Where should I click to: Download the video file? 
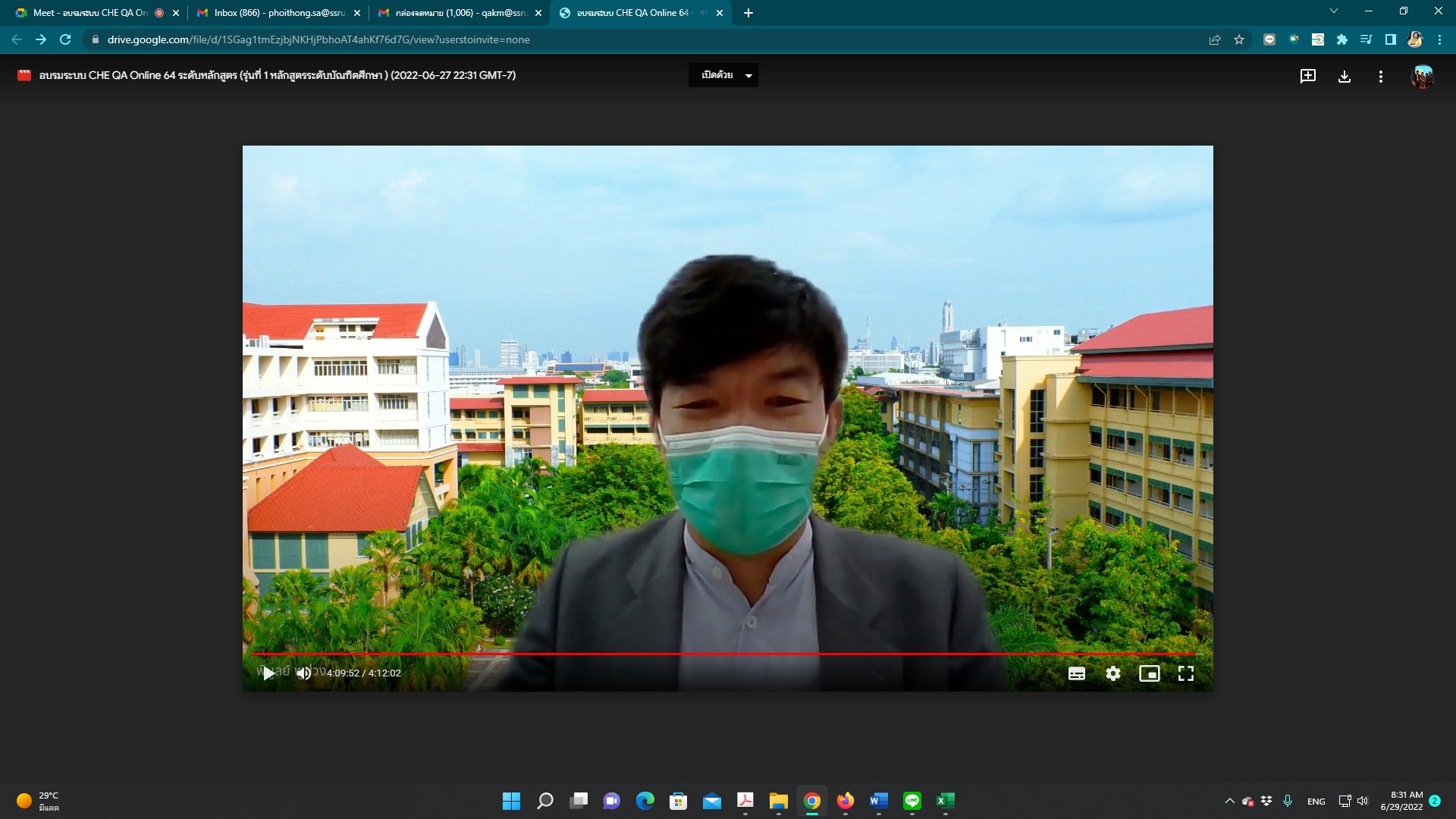(x=1344, y=76)
